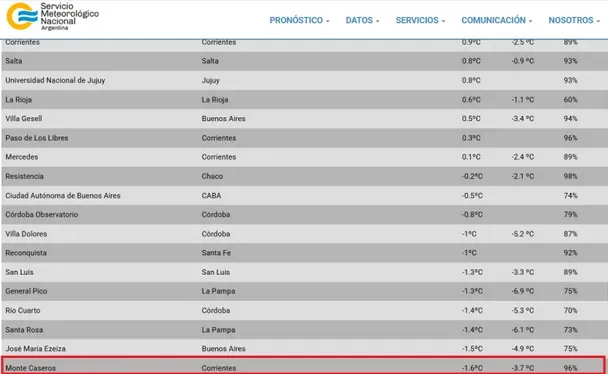Select the Monte Caseros row

click(x=304, y=366)
